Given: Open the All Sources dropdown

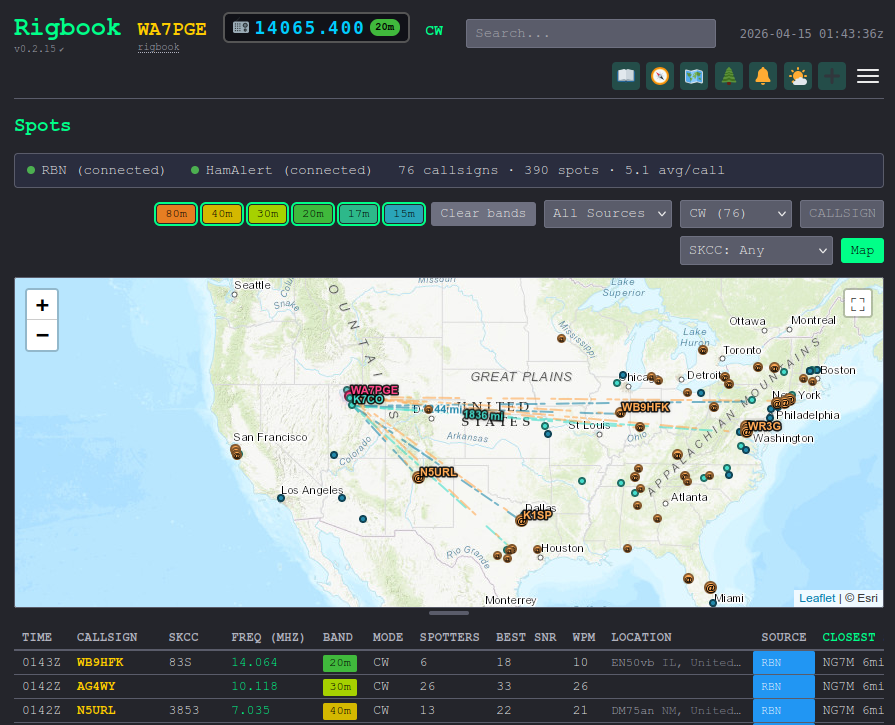Looking at the screenshot, I should tap(607, 213).
